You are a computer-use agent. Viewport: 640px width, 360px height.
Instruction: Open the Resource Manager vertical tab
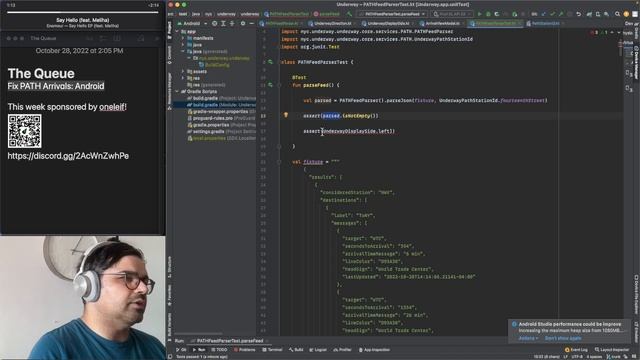point(170,91)
